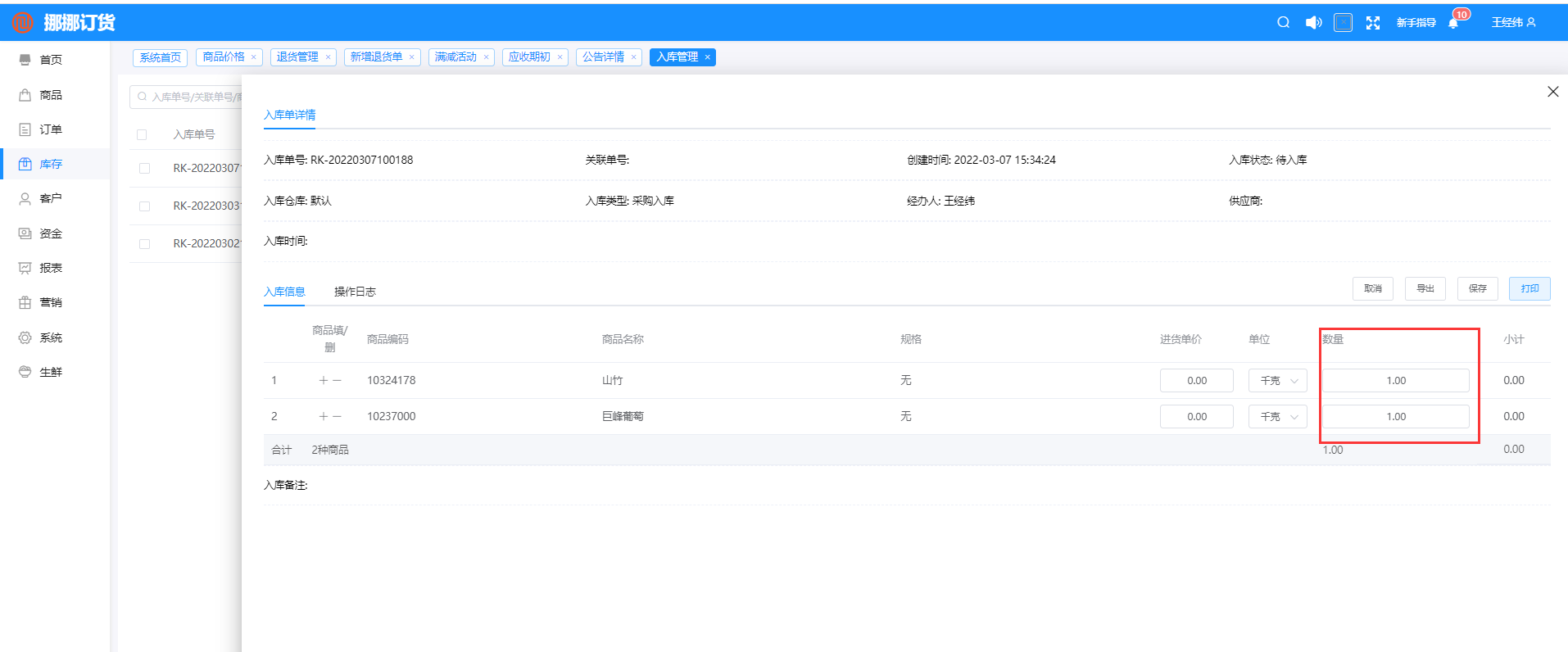This screenshot has width=1568, height=652.
Task: Open notifications bell with 10 badge
Action: pyautogui.click(x=1454, y=23)
